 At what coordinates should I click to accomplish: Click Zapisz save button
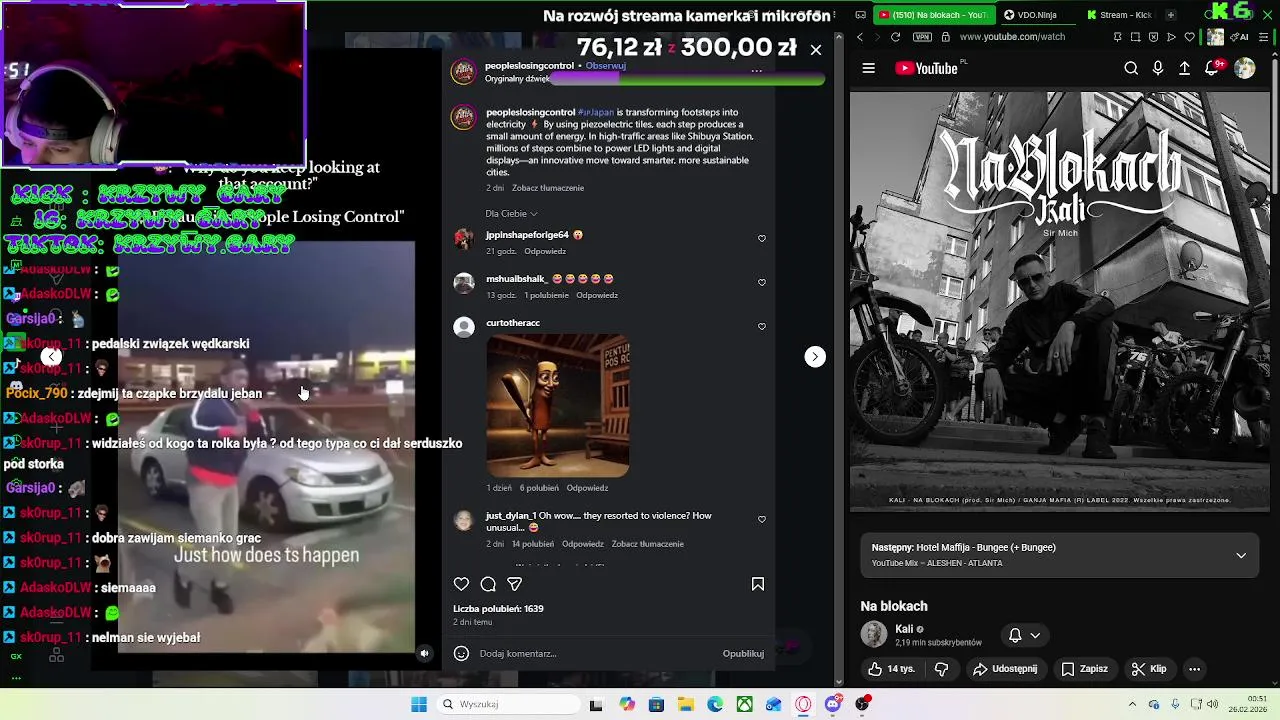coord(1085,669)
